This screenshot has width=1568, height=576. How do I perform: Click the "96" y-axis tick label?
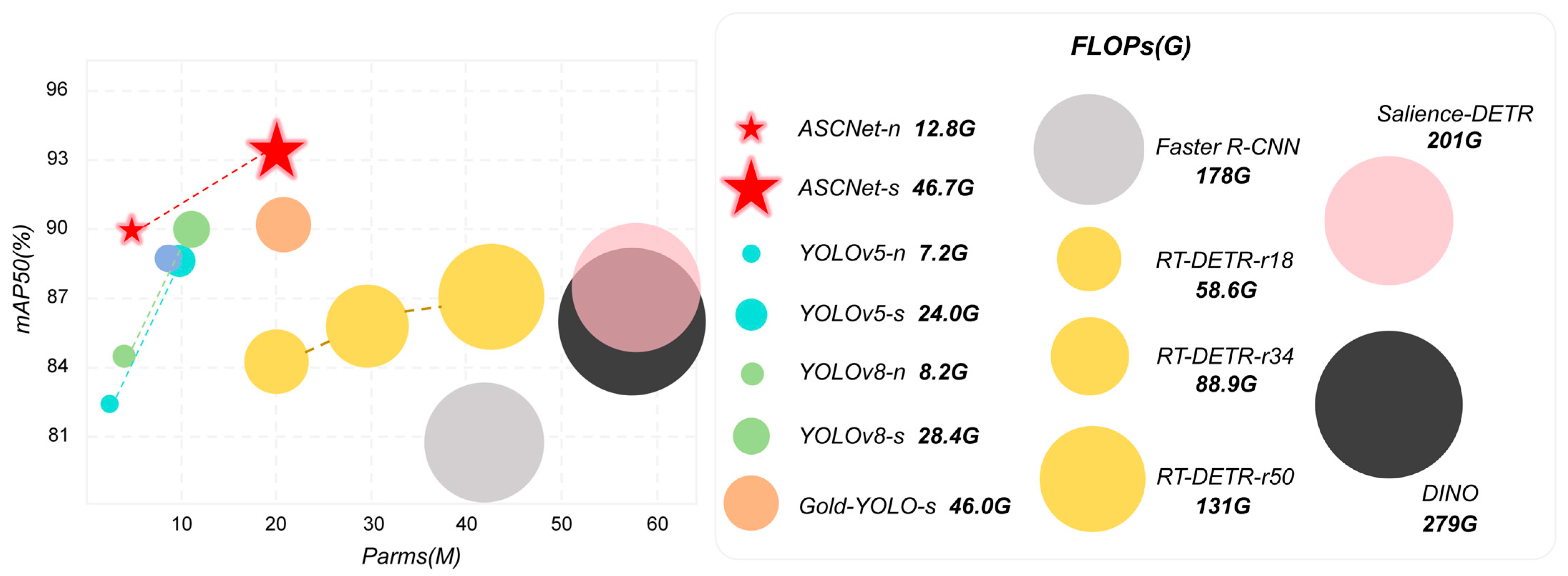(x=57, y=89)
